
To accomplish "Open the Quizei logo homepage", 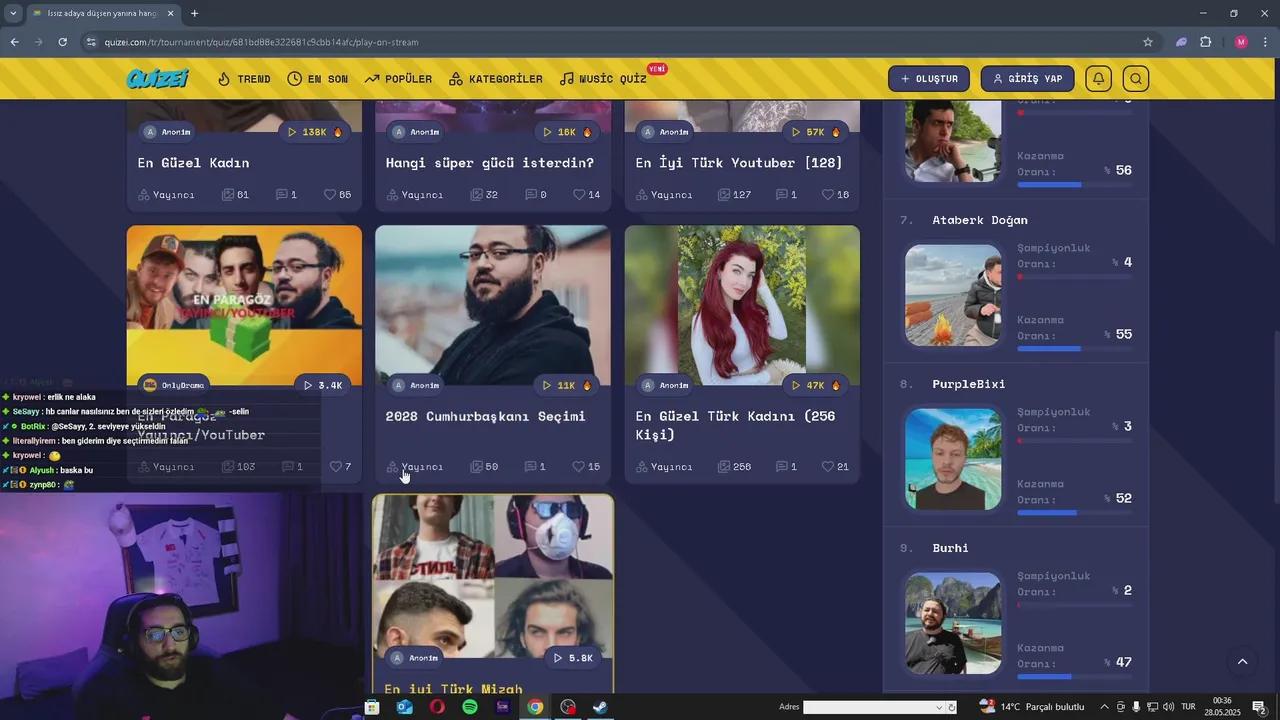I will [x=158, y=78].
